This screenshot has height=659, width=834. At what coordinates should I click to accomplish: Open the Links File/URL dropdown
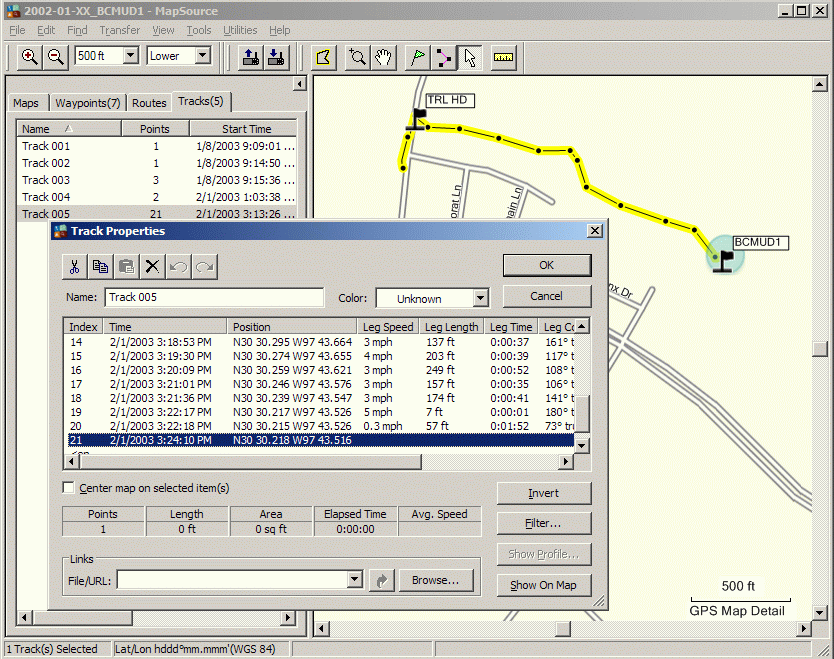click(354, 580)
